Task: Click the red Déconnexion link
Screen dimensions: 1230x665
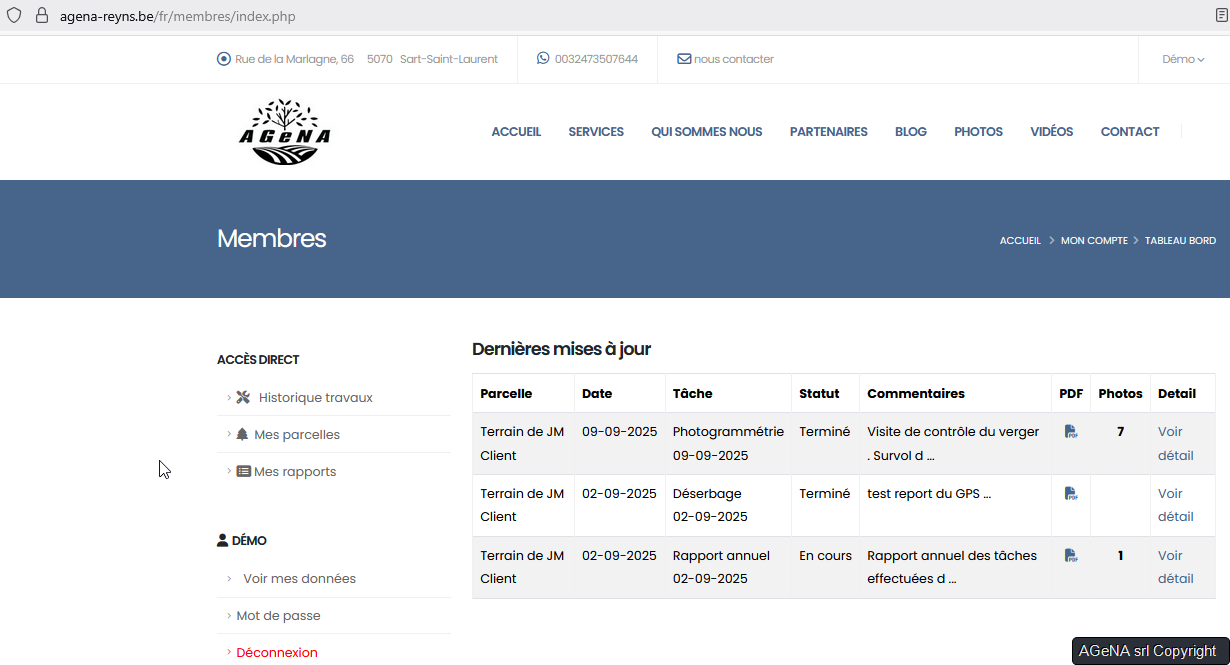Action: [277, 653]
